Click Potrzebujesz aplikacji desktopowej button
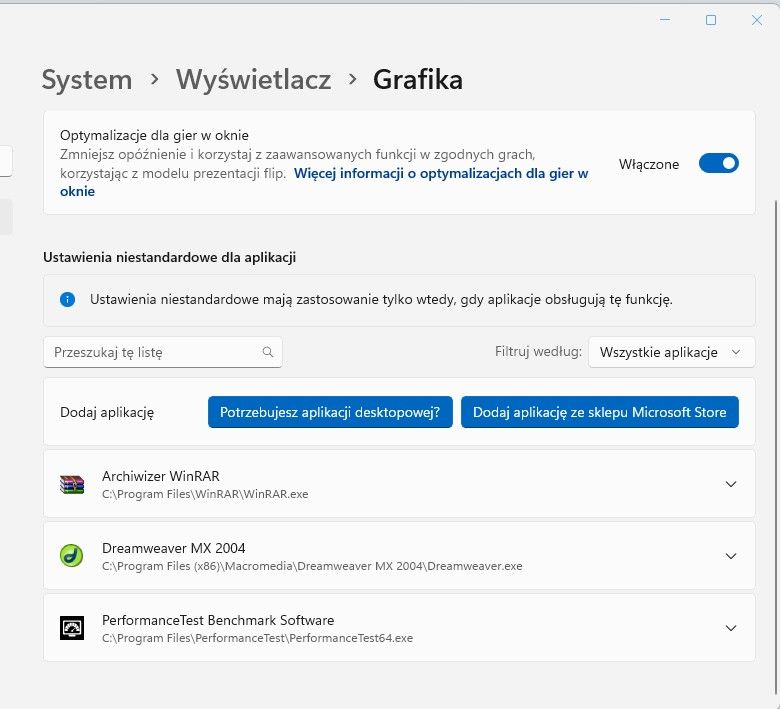The height and width of the screenshot is (709, 780). coord(330,412)
